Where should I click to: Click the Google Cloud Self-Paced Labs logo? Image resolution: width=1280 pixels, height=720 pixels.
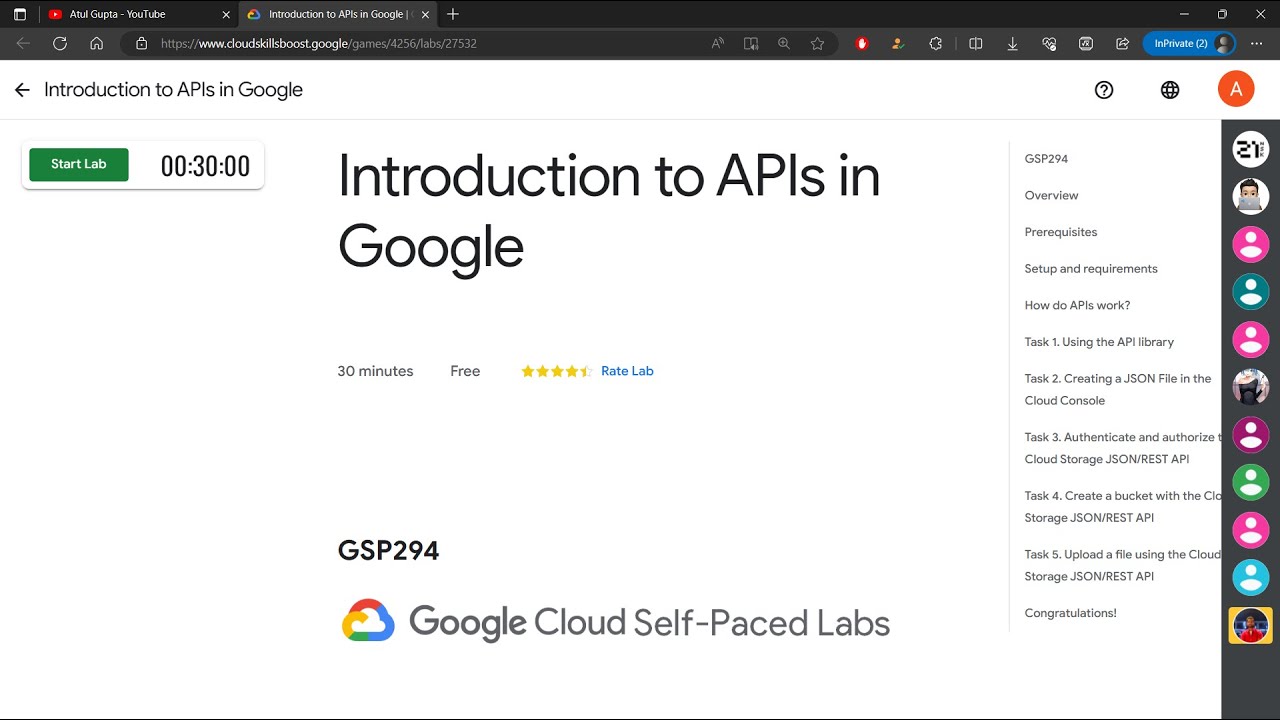point(616,622)
